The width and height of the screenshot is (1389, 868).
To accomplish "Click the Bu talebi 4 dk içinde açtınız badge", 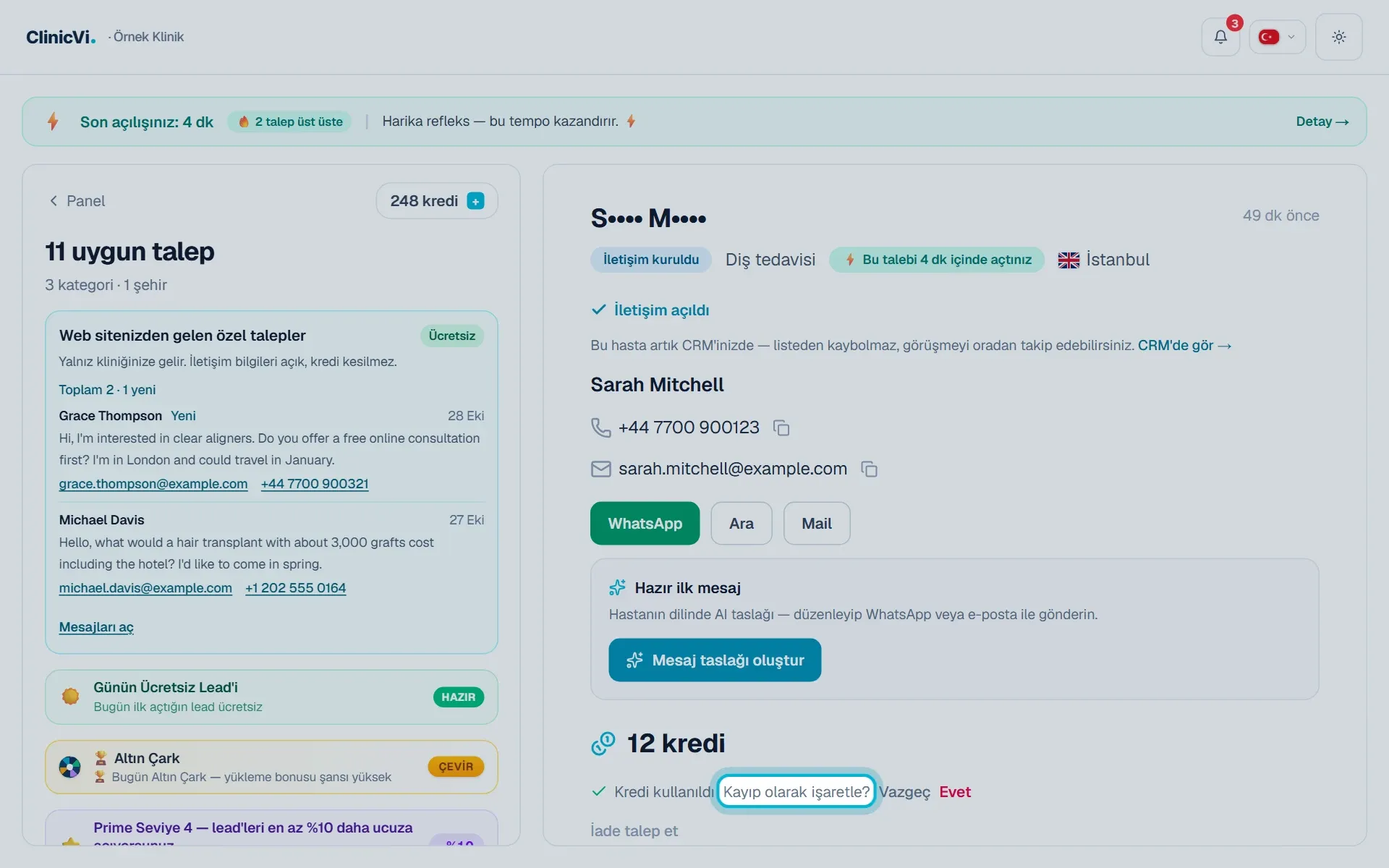I will tap(937, 260).
